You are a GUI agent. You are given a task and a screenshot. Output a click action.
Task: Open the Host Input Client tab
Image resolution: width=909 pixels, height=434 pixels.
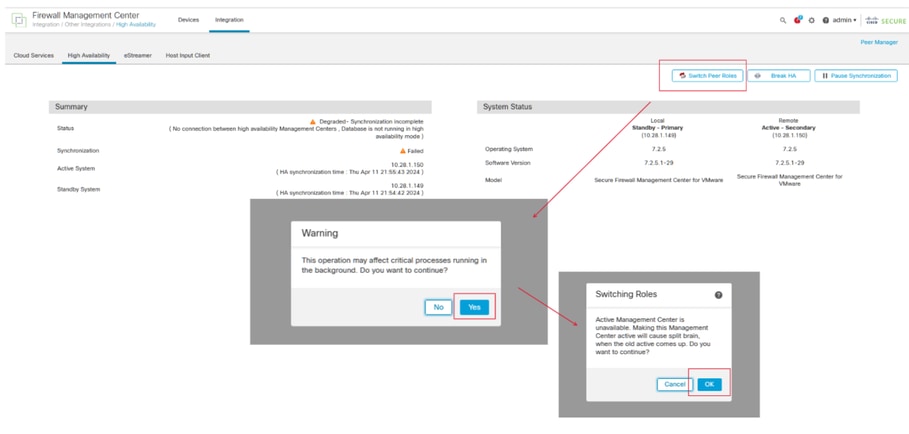[188, 56]
